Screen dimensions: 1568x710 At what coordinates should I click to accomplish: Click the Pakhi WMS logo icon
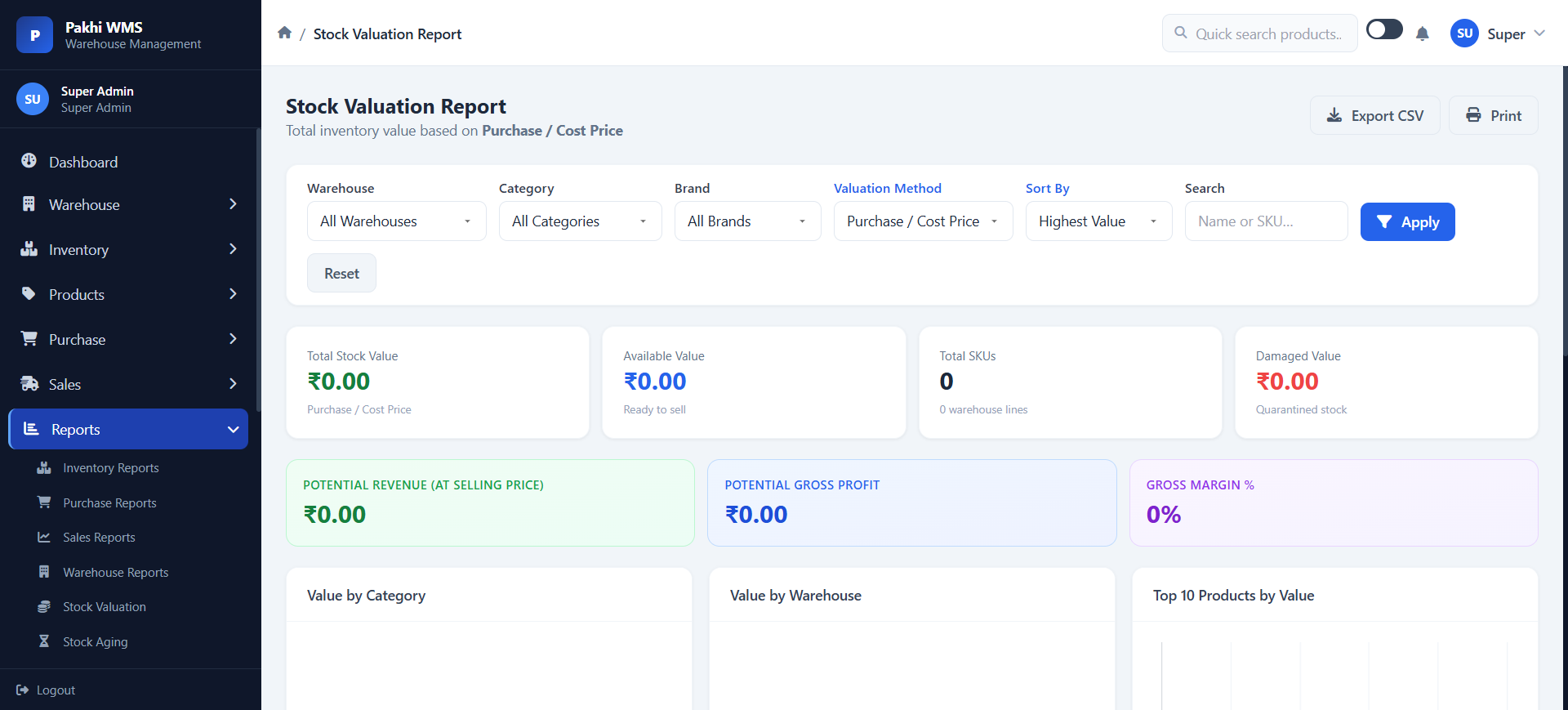34,34
